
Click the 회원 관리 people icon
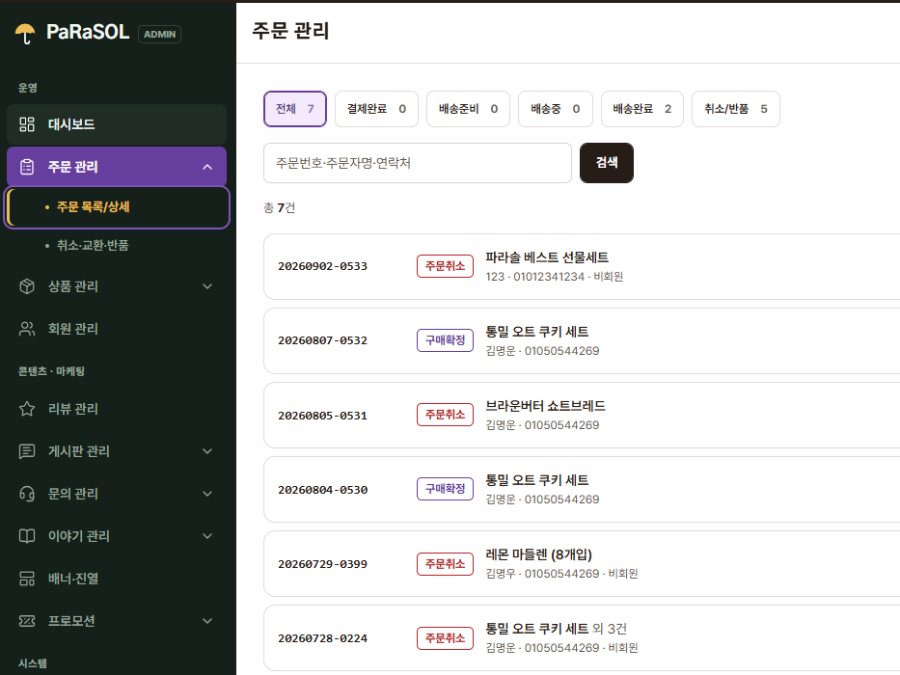click(27, 329)
